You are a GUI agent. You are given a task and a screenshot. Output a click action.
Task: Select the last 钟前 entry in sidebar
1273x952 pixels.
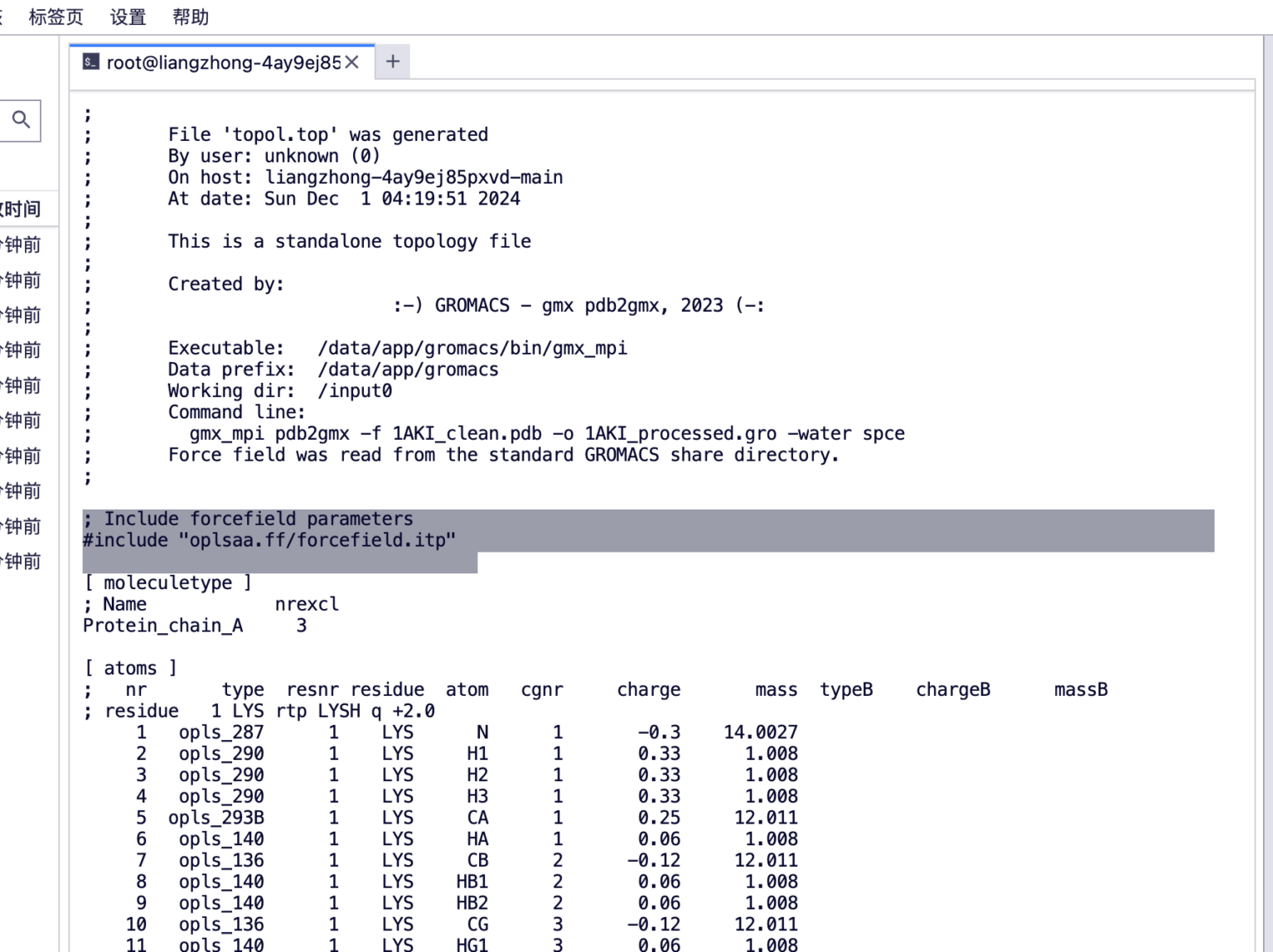pyautogui.click(x=22, y=562)
